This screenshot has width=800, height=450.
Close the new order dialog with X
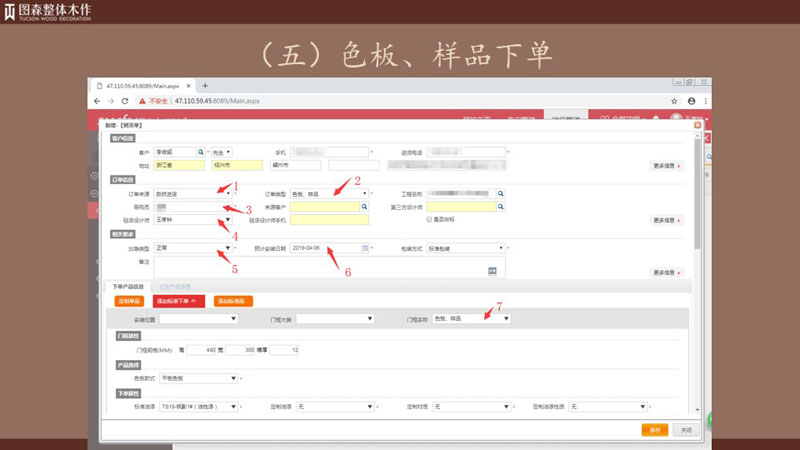(x=696, y=125)
